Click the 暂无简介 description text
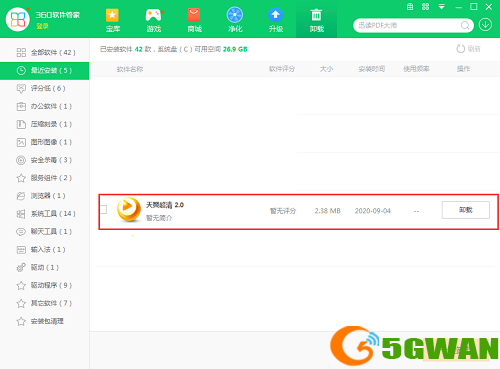 coord(159,218)
